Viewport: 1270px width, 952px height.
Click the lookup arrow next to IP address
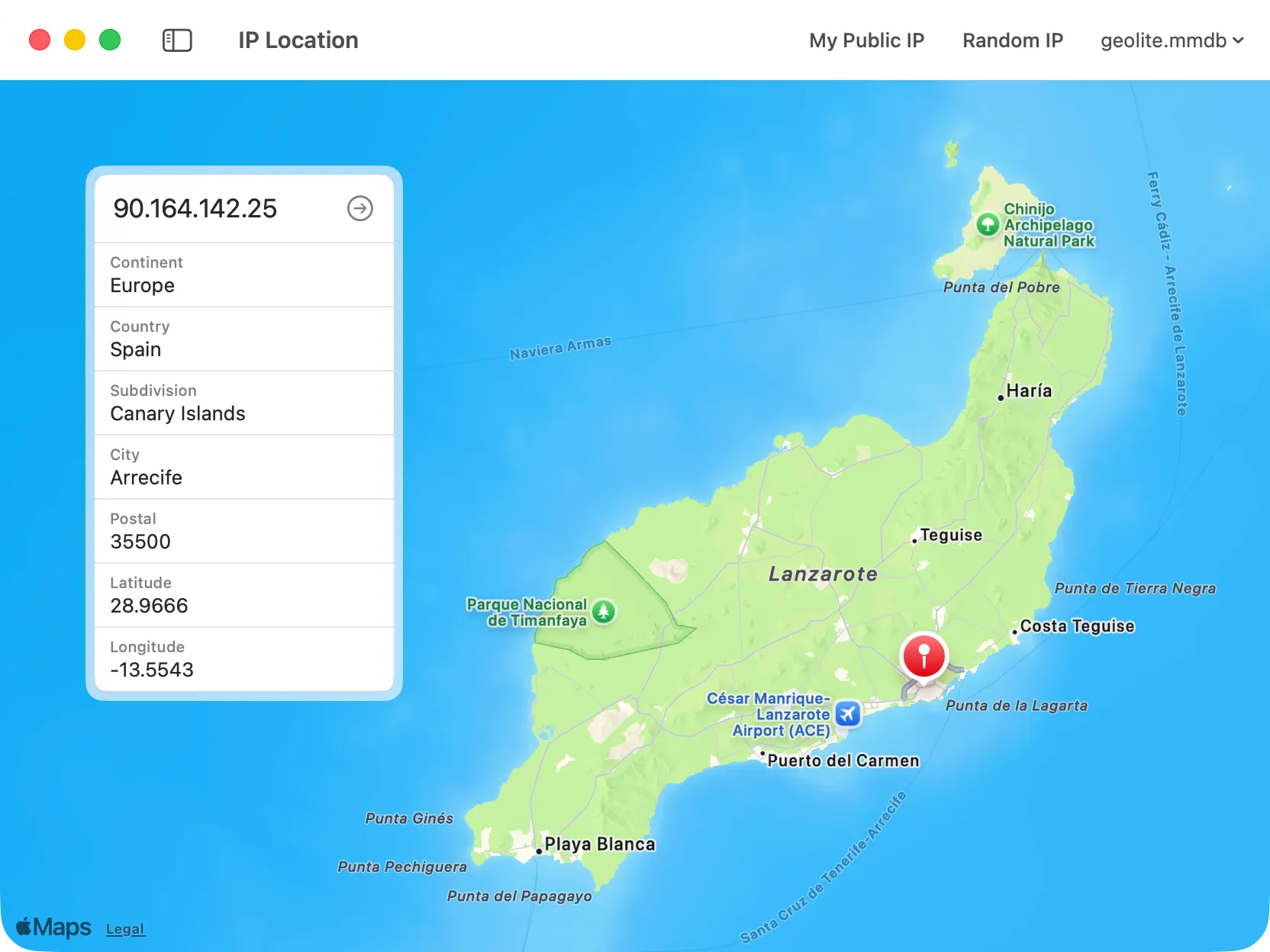pos(360,208)
